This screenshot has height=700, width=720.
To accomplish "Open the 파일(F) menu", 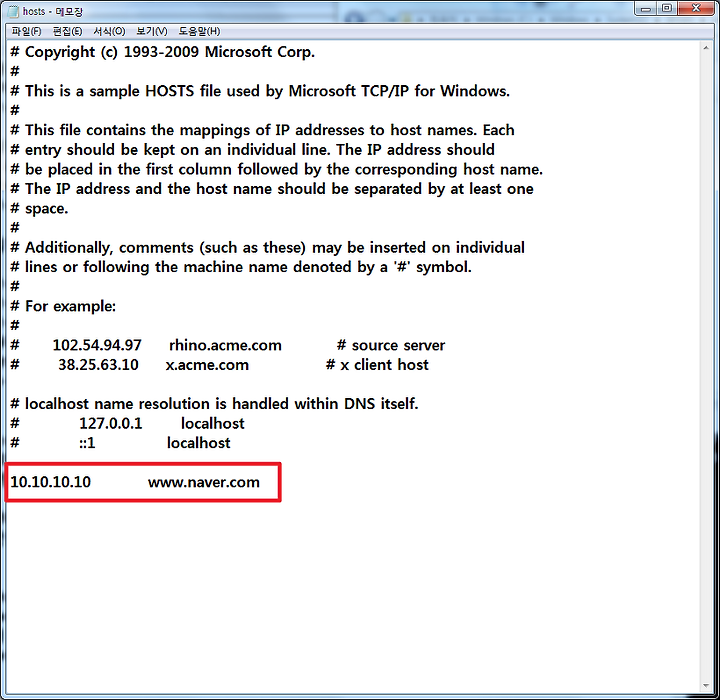I will coord(26,31).
